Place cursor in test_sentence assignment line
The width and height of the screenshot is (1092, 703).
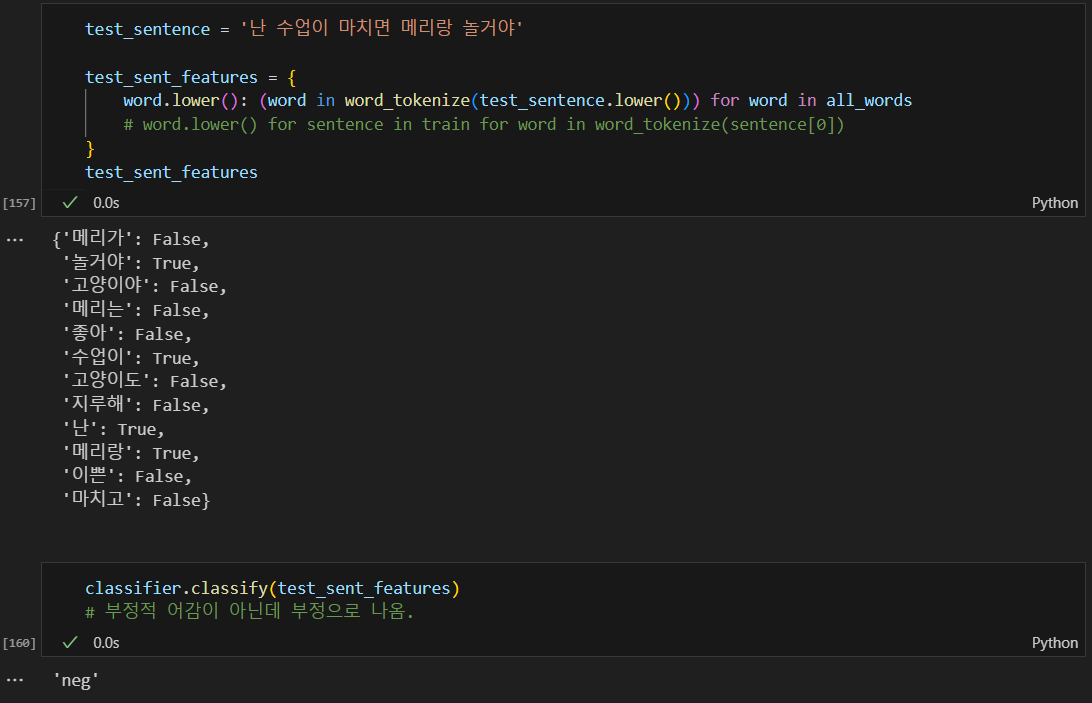pyautogui.click(x=304, y=29)
